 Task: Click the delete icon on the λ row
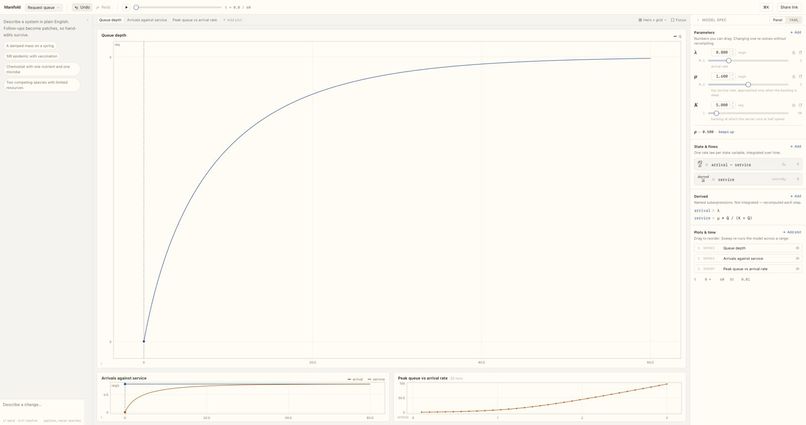pyautogui.click(x=800, y=52)
